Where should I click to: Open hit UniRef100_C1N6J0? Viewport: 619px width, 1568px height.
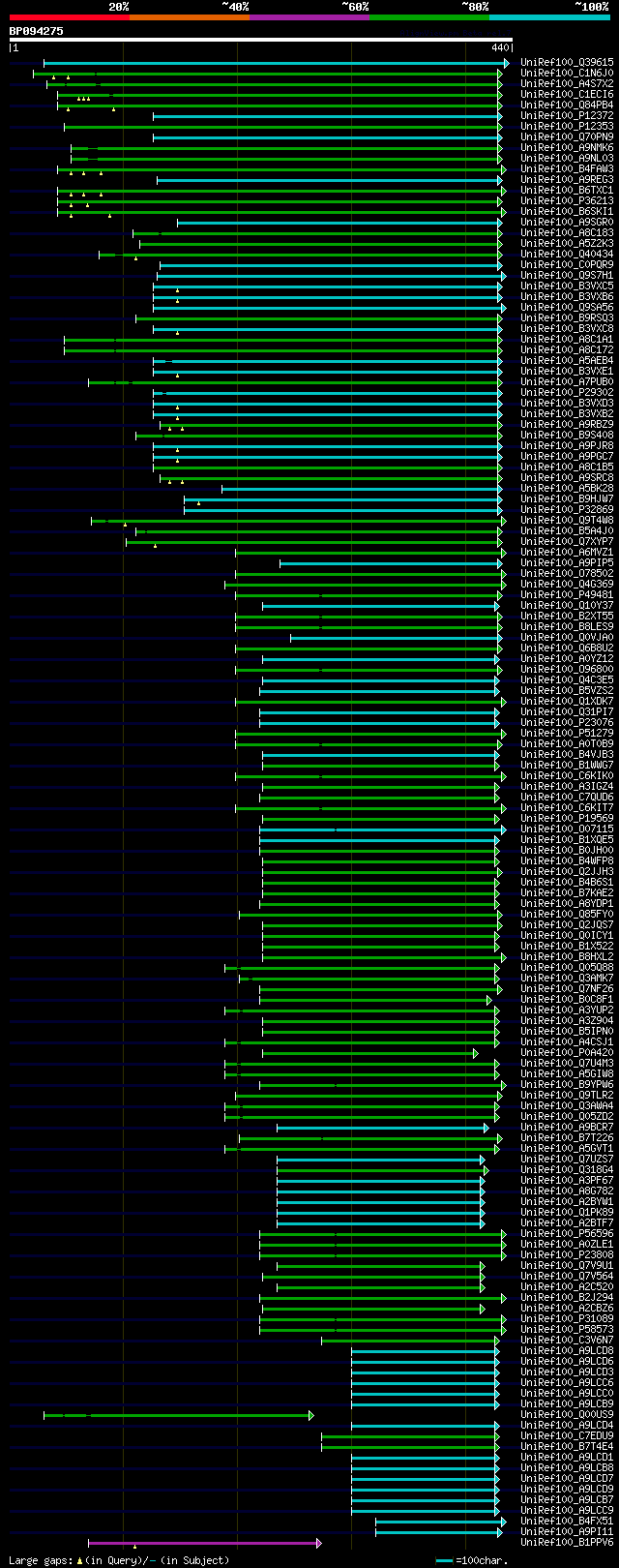coord(567,73)
